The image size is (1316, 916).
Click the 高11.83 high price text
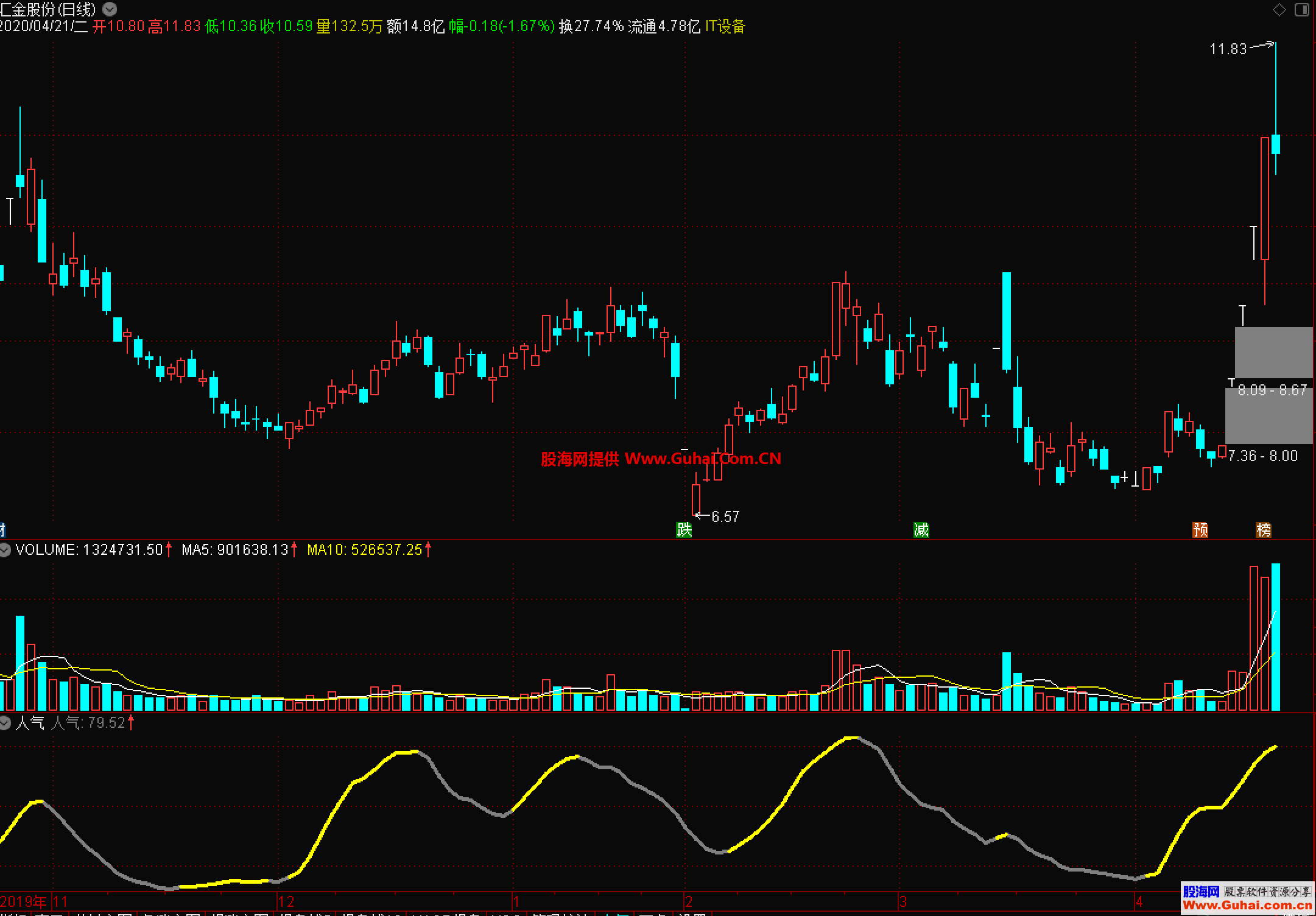click(174, 26)
